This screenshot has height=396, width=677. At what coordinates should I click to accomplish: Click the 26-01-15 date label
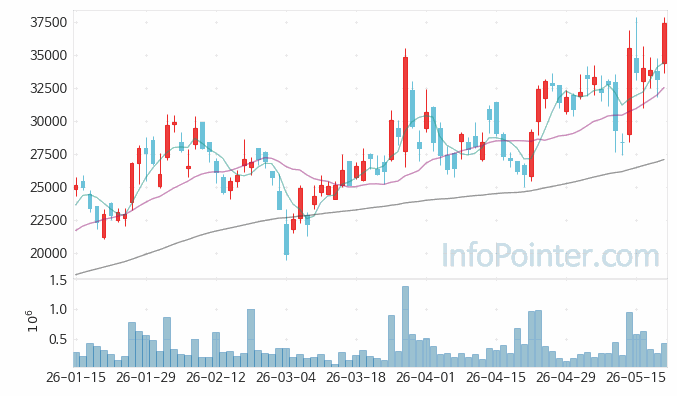tap(76, 377)
